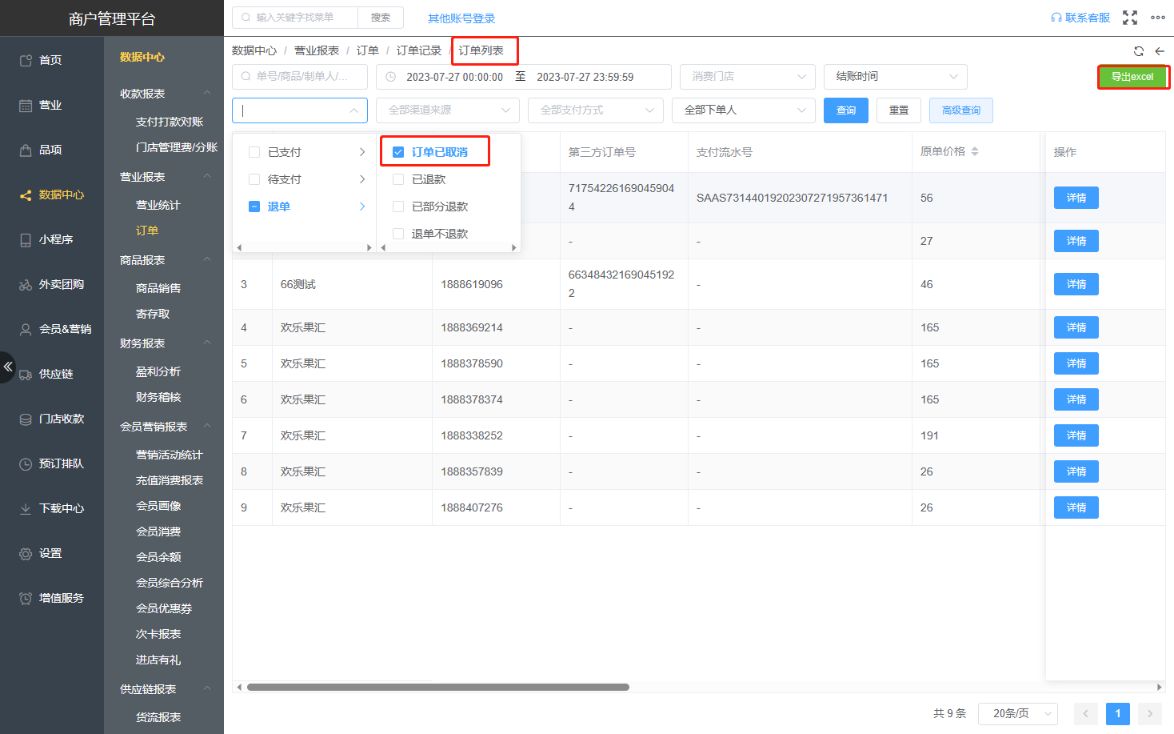Open the 小程序 sidebar icon

[x=25, y=240]
